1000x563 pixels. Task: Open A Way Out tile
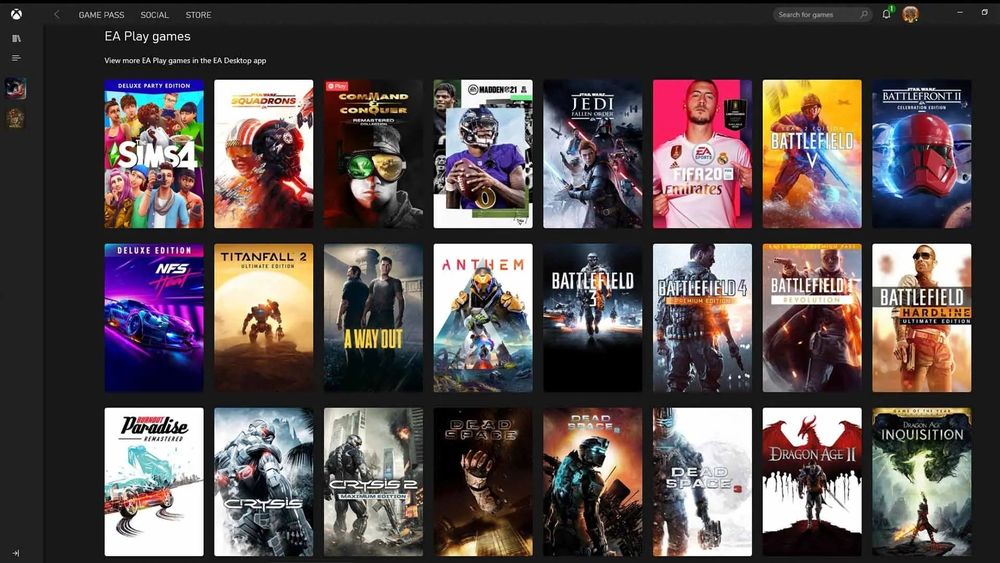374,318
